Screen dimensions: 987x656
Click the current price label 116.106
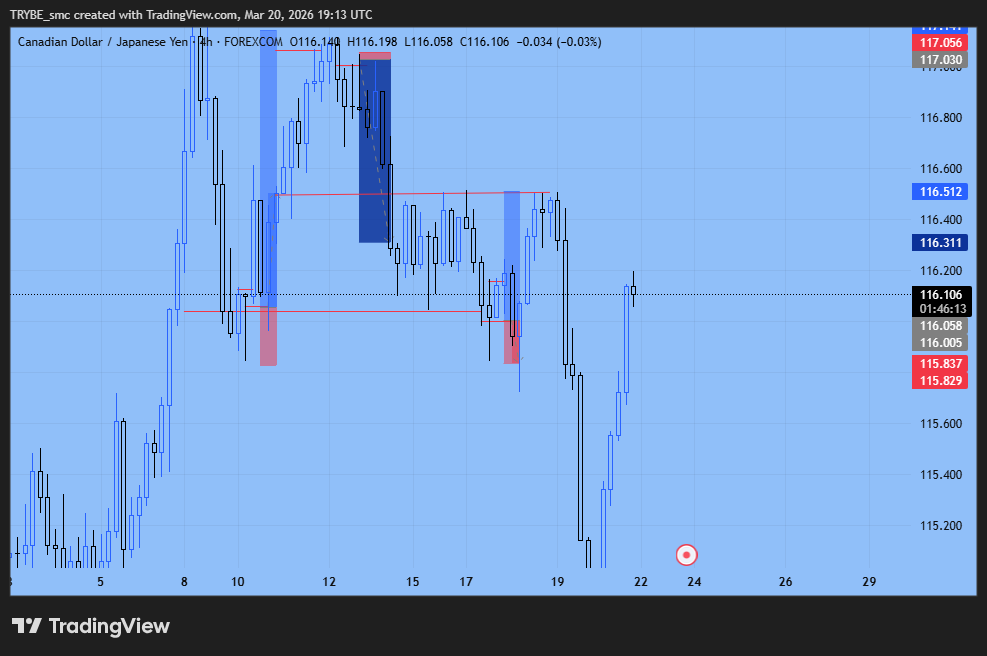pyautogui.click(x=941, y=295)
